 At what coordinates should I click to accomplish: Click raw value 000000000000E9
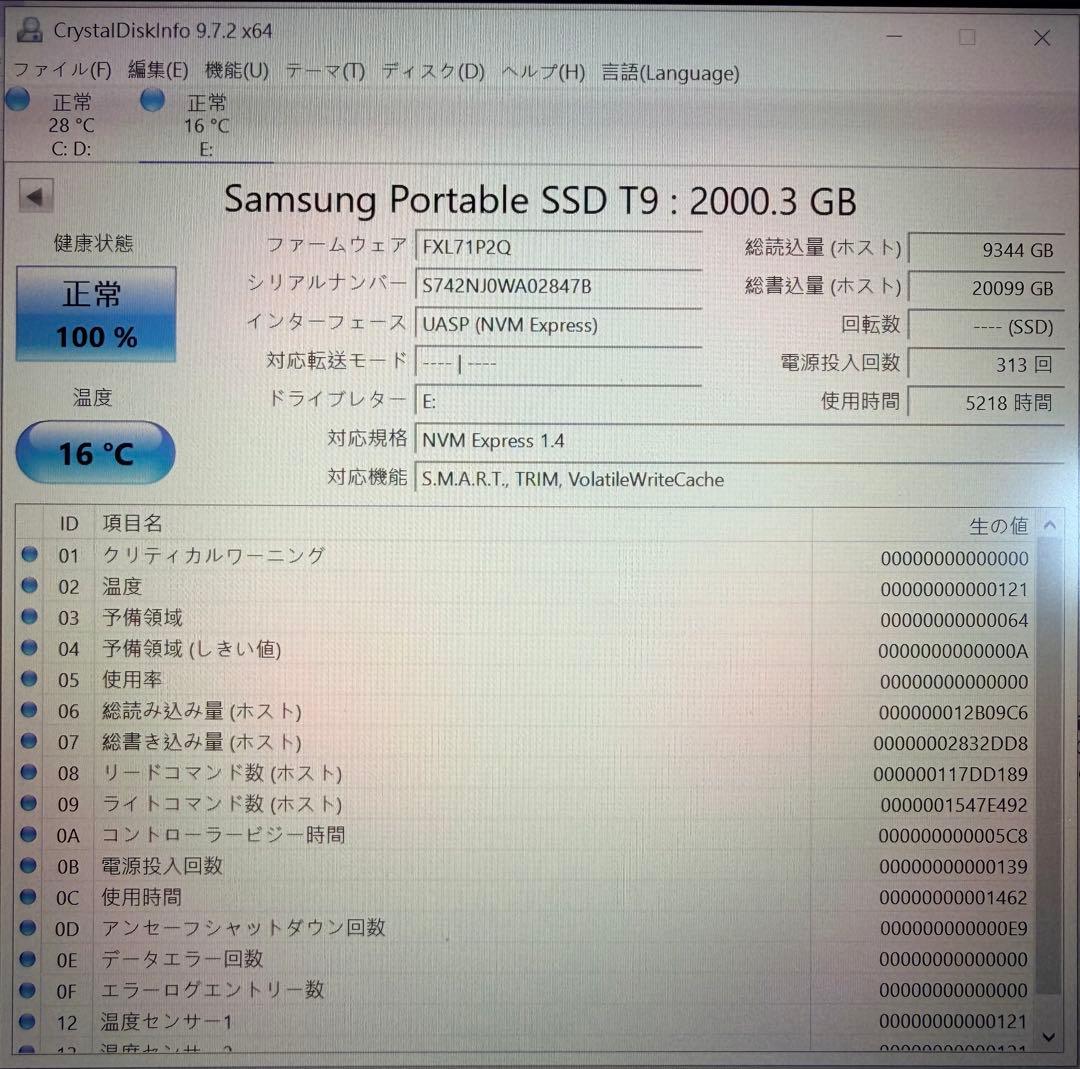coord(953,928)
